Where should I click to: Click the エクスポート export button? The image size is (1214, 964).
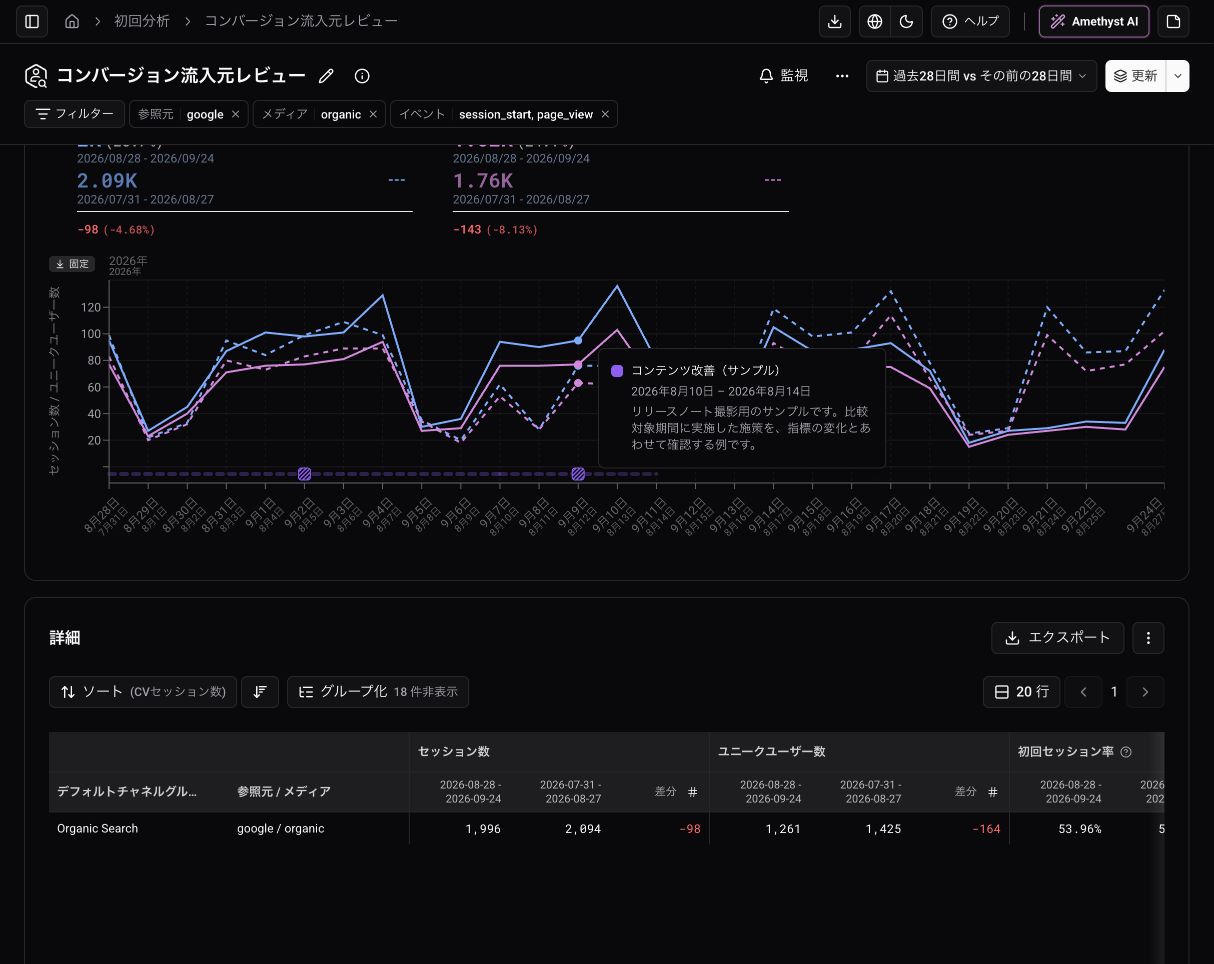(1058, 638)
